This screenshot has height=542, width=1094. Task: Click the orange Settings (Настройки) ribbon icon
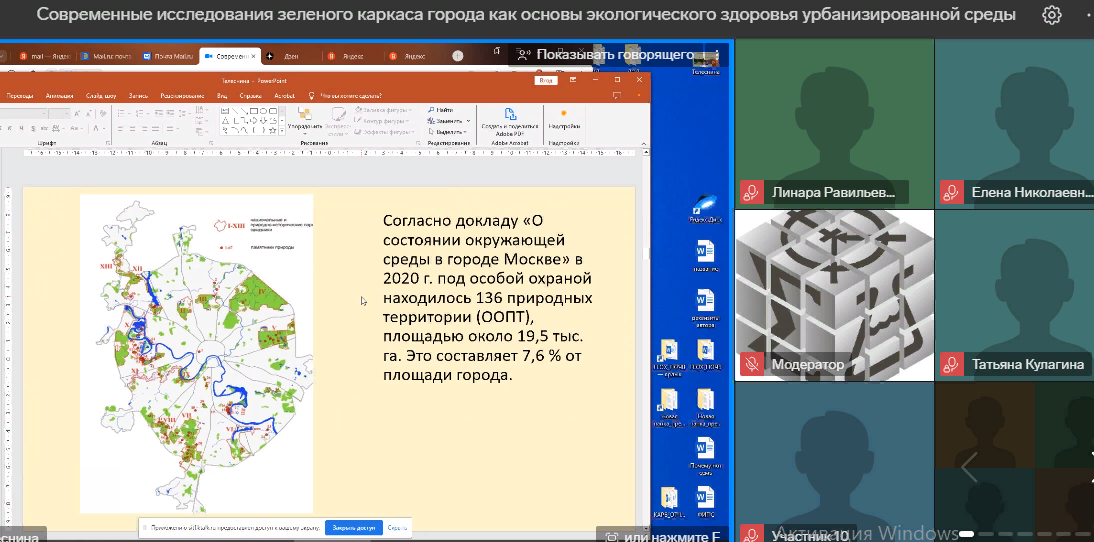coord(564,115)
